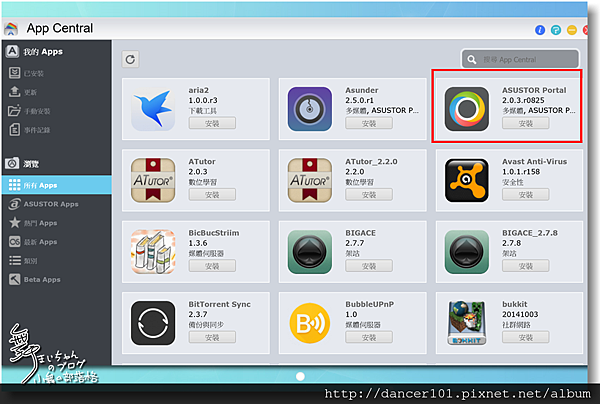Install aria2 with 安裝 button
The height and width of the screenshot is (404, 600).
(212, 123)
